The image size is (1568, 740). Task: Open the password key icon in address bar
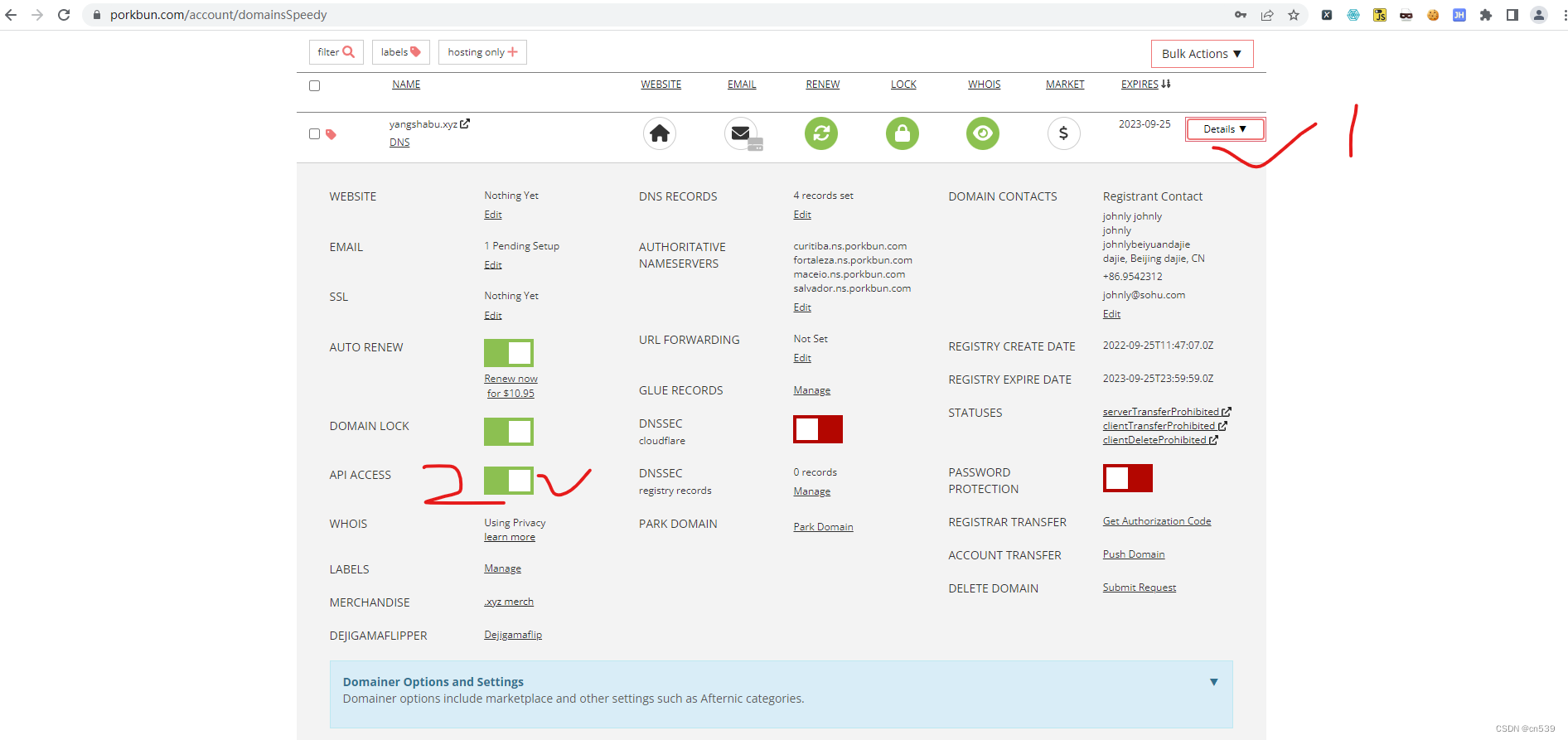coord(1241,15)
